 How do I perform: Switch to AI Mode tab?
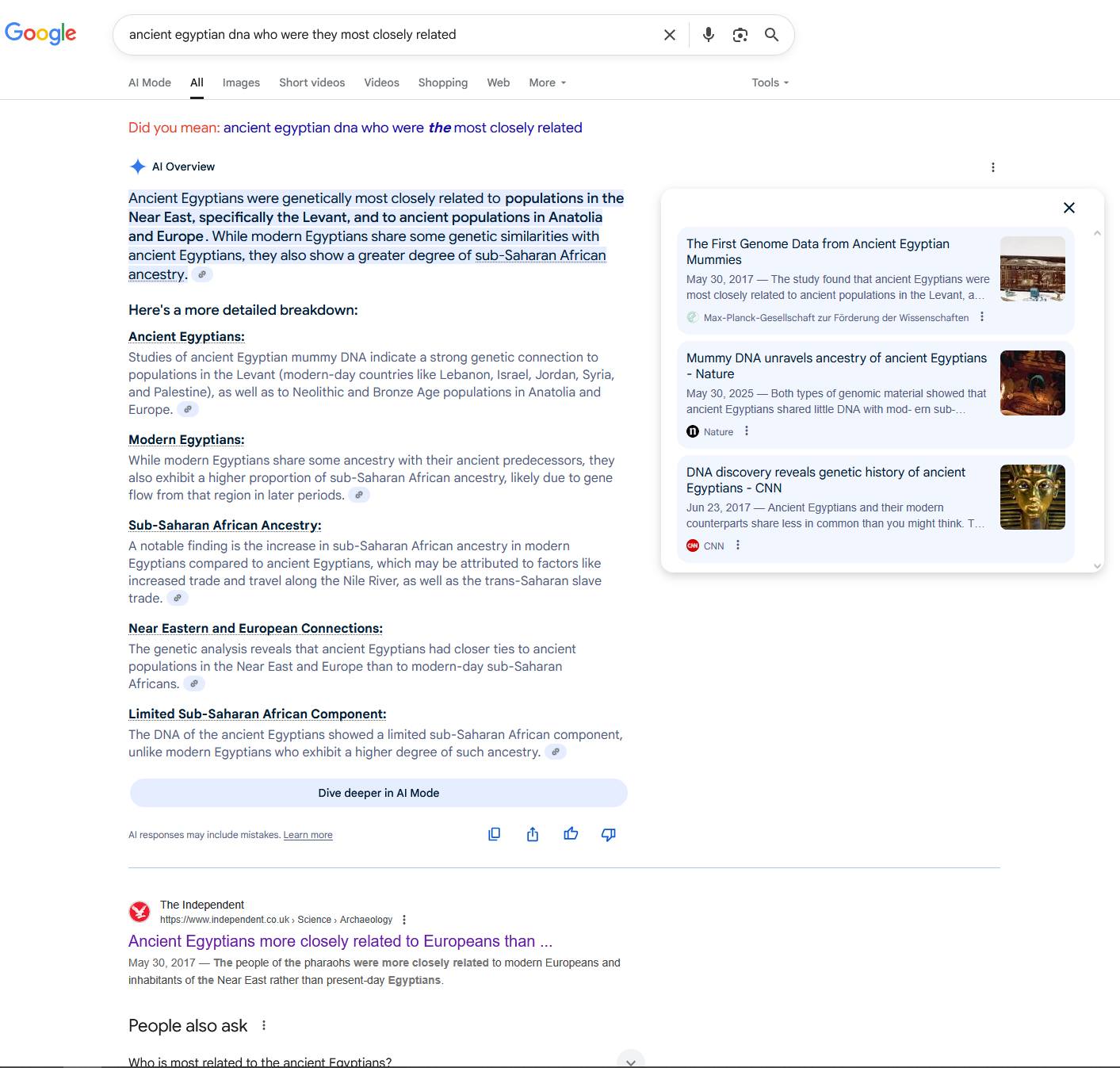click(x=150, y=82)
